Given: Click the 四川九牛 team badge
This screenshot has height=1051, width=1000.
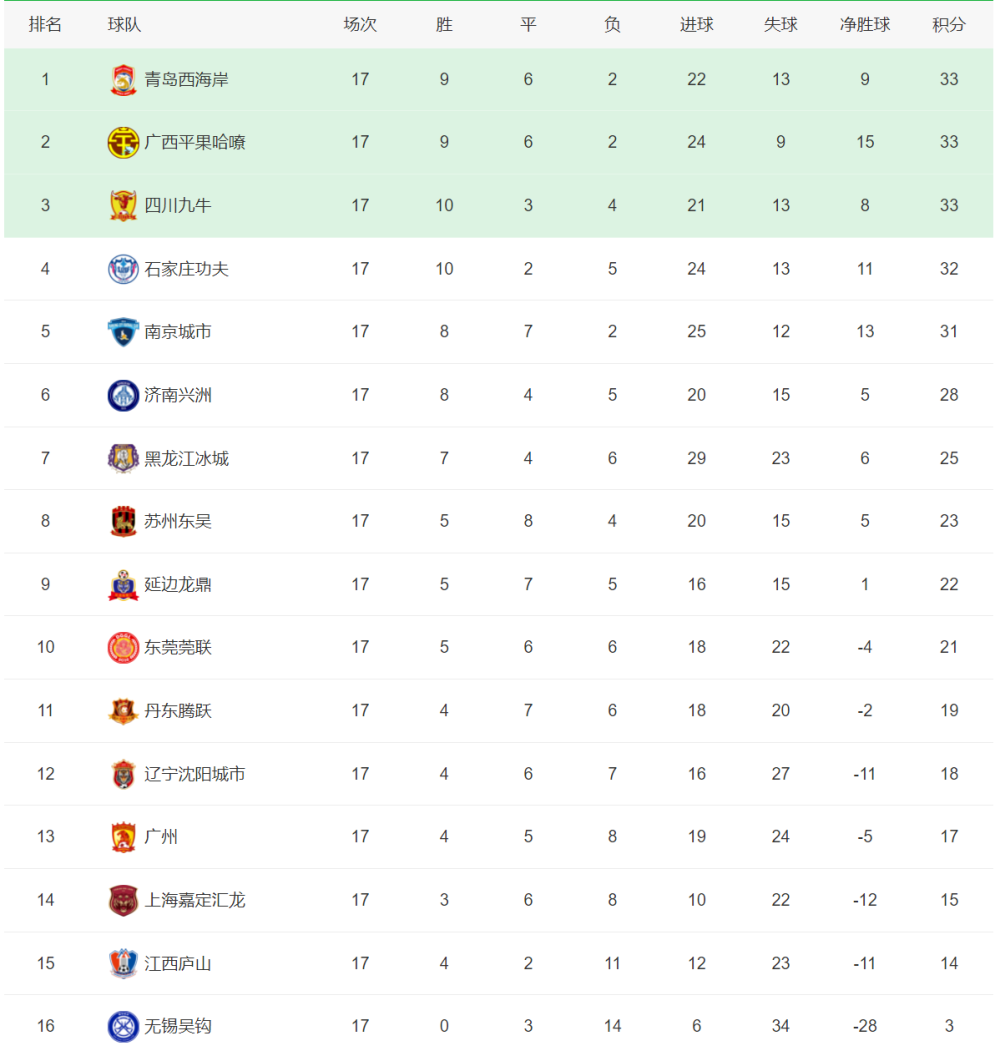Looking at the screenshot, I should [123, 205].
